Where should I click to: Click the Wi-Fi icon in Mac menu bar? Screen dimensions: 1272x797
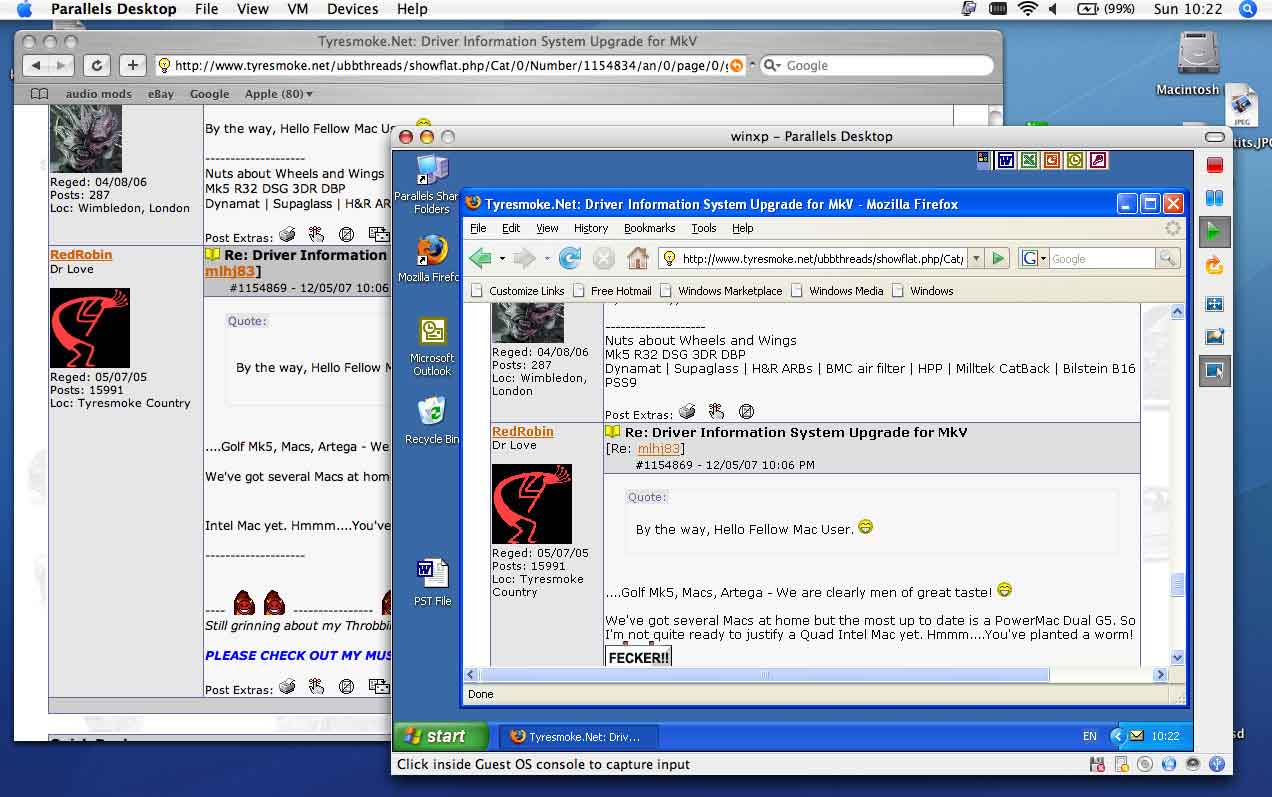click(1027, 9)
